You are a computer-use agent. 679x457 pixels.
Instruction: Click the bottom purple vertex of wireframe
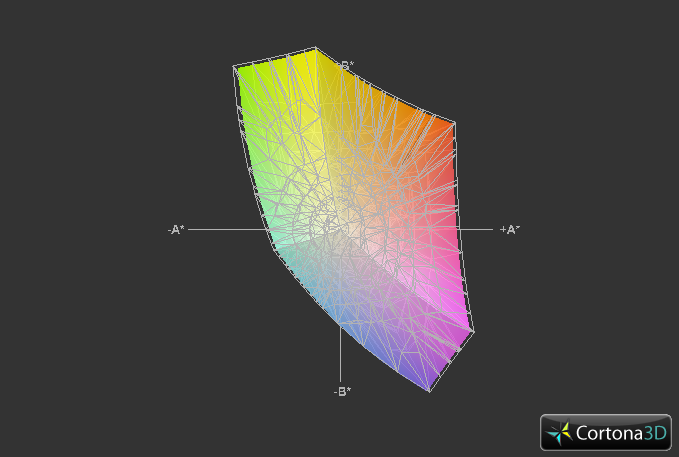pyautogui.click(x=432, y=391)
